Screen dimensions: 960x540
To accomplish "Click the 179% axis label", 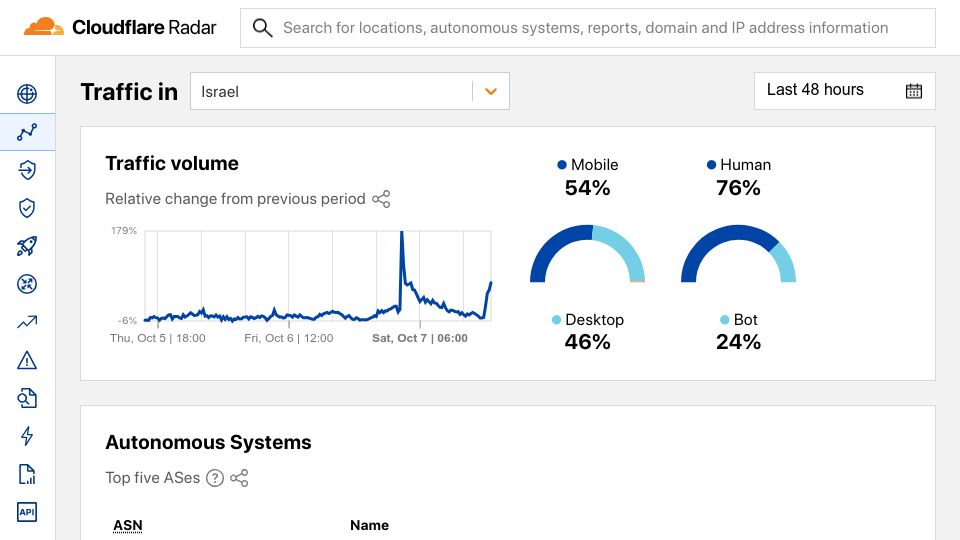I will [124, 231].
